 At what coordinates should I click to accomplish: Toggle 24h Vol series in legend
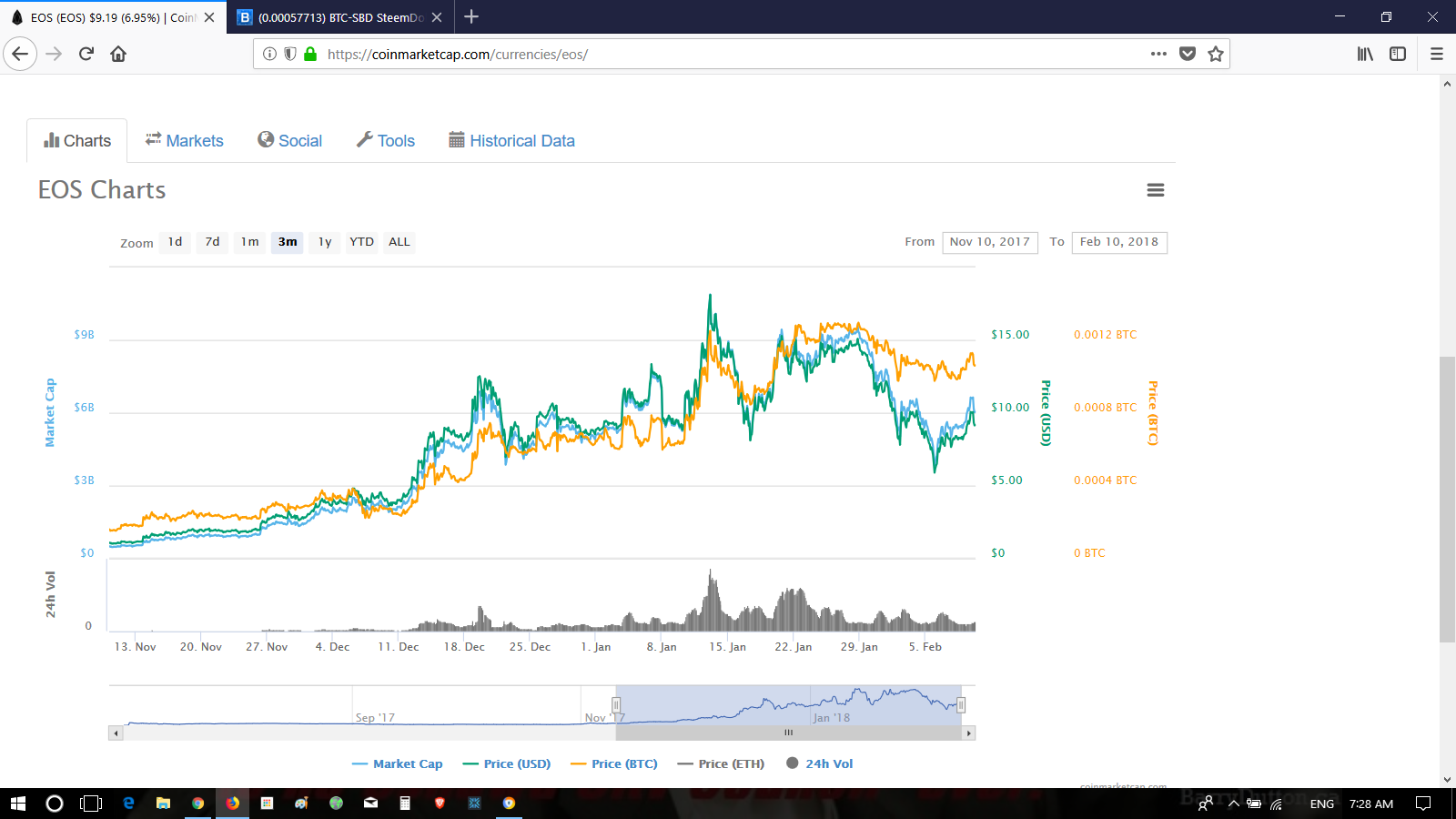[x=820, y=763]
